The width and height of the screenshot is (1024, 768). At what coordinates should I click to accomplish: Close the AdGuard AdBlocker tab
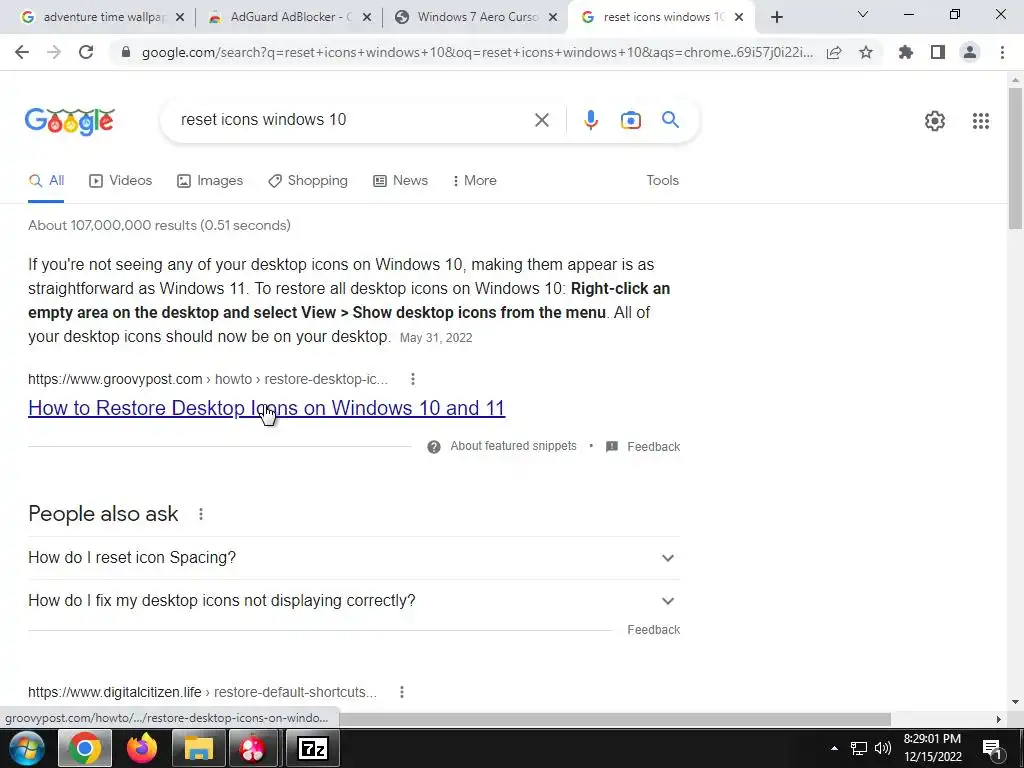367,18
